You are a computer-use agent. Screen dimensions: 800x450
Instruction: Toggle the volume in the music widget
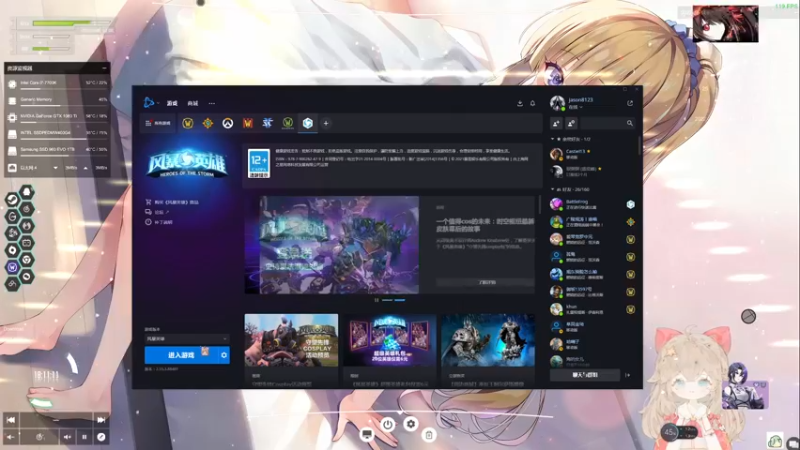[67, 437]
